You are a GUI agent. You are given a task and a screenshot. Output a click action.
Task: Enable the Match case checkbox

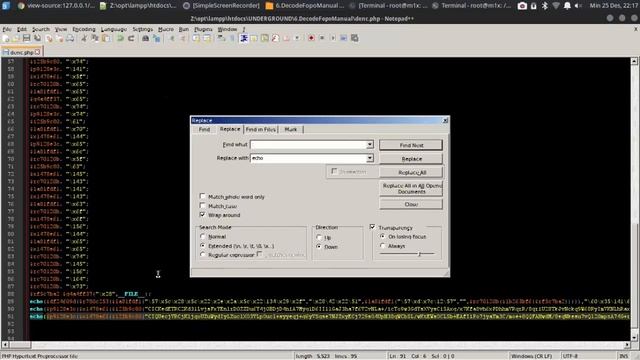202,205
